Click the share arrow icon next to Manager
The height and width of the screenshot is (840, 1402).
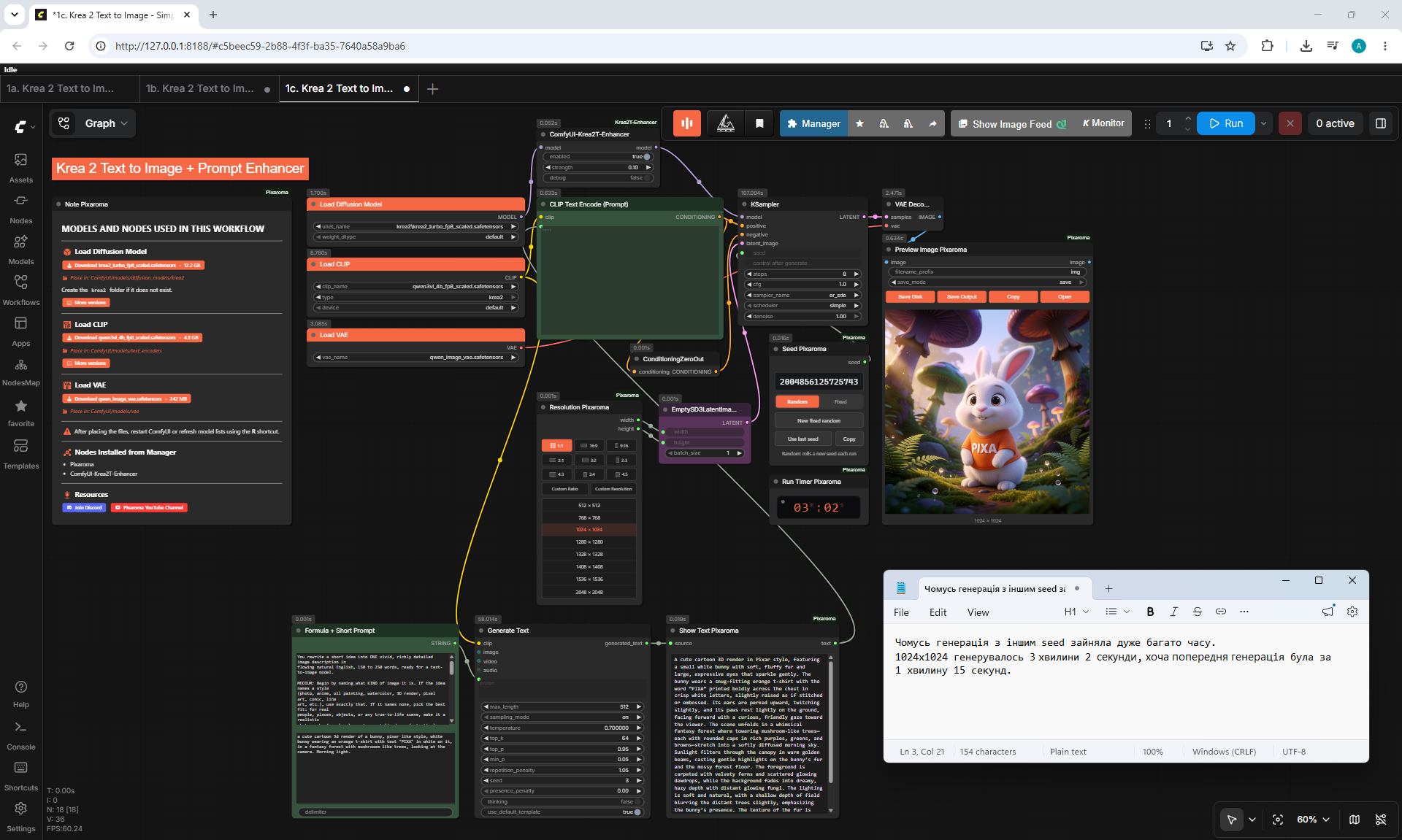(x=932, y=123)
